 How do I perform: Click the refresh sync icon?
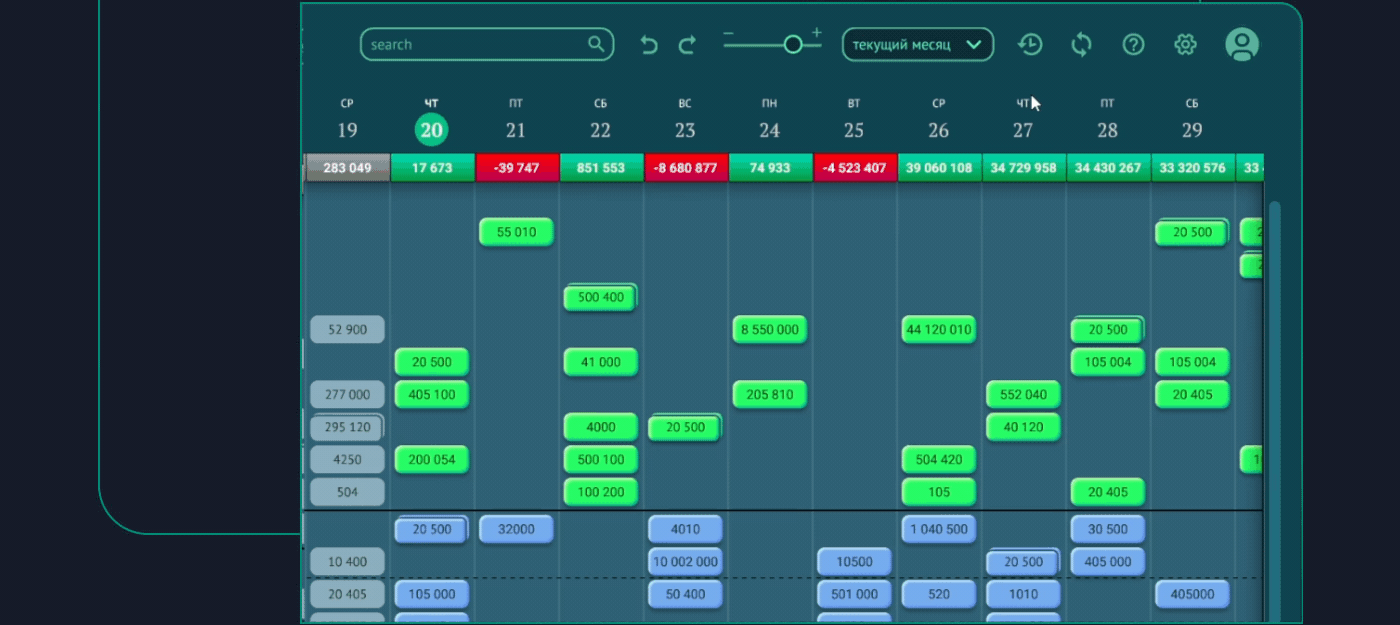1081,44
